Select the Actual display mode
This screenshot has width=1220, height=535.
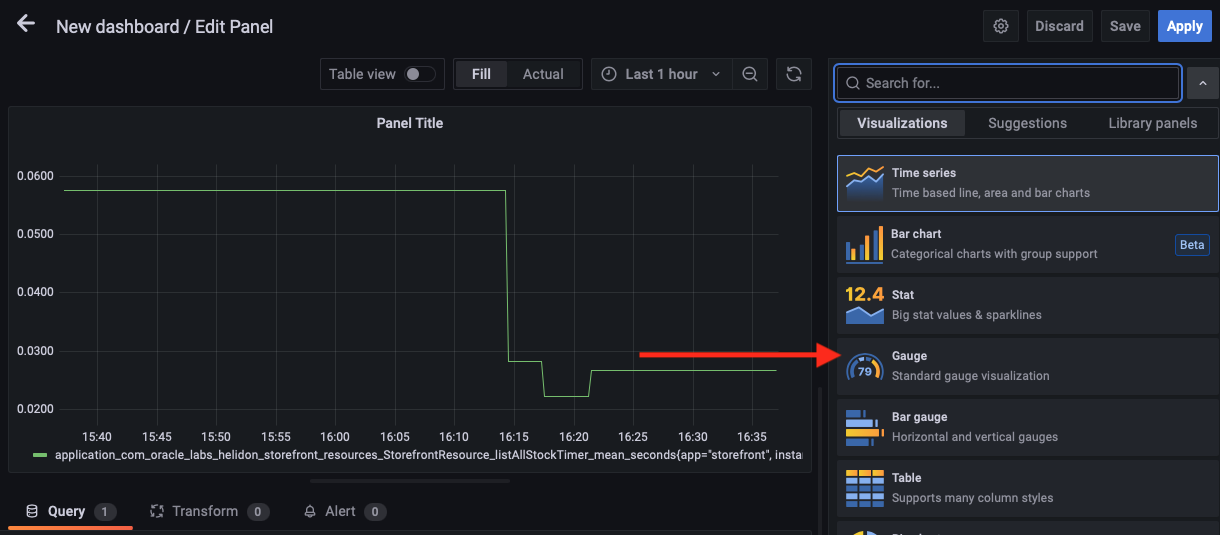[543, 74]
